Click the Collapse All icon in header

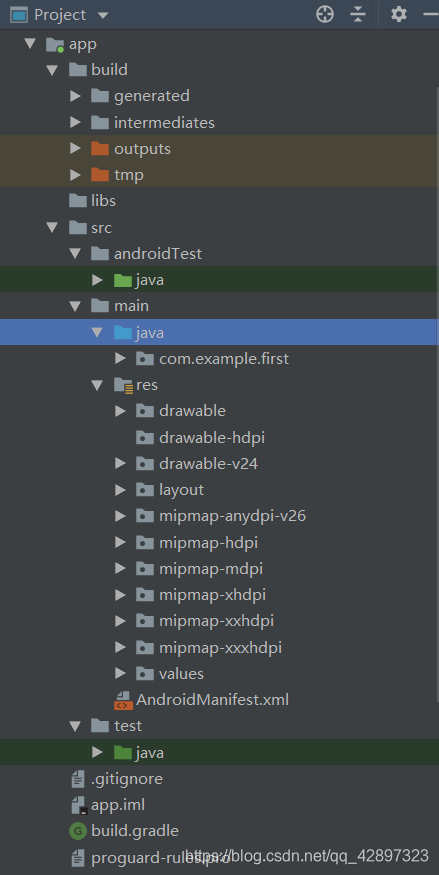tap(358, 14)
